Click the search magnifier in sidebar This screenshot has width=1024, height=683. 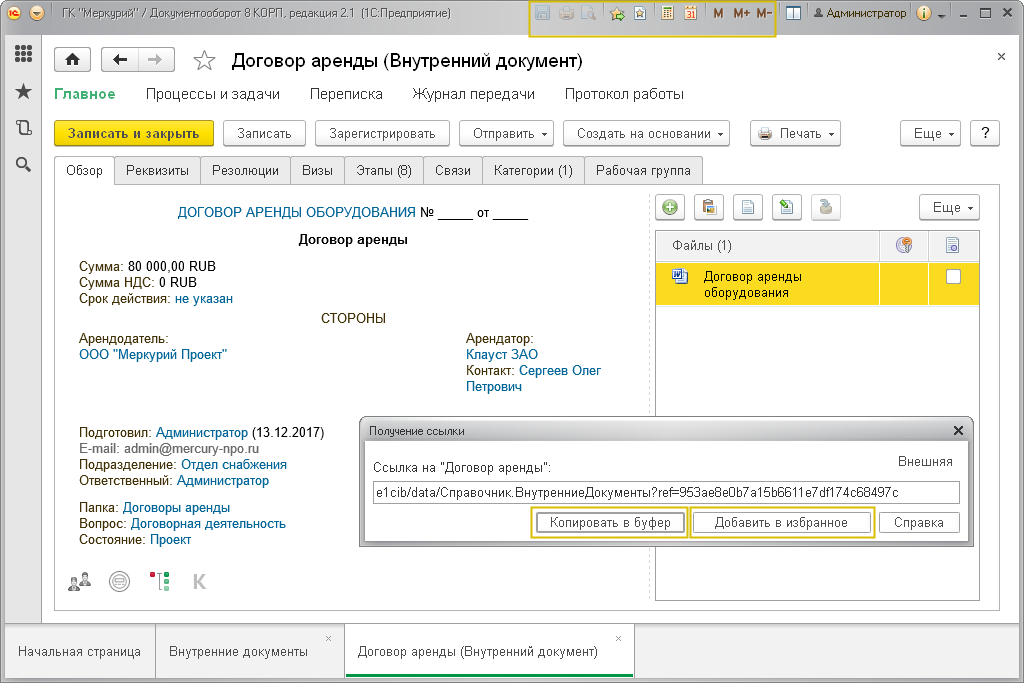click(24, 165)
